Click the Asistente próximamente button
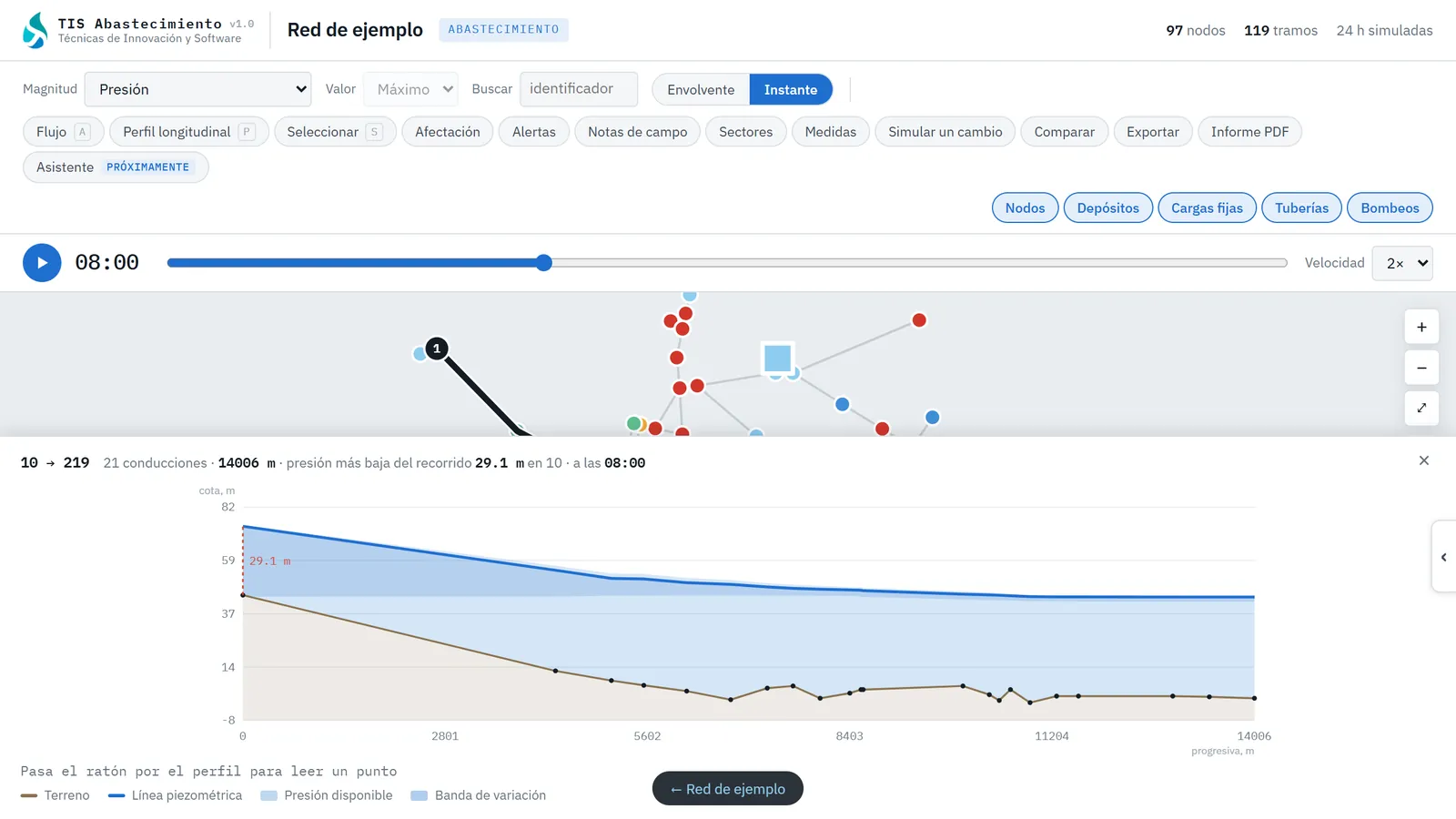 pos(116,167)
